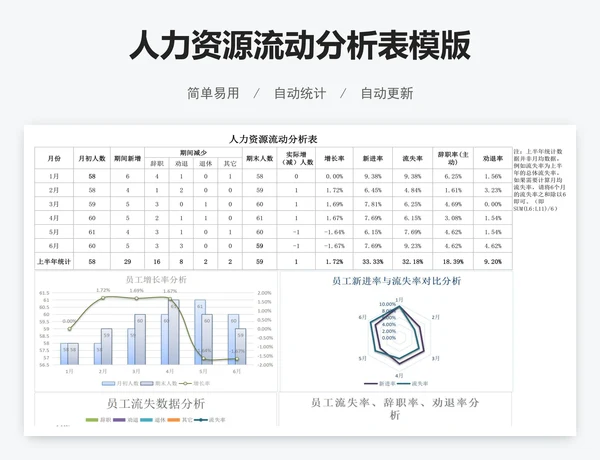Select the 自动更新 subtitle text
Image resolution: width=600 pixels, height=460 pixels.
(387, 93)
